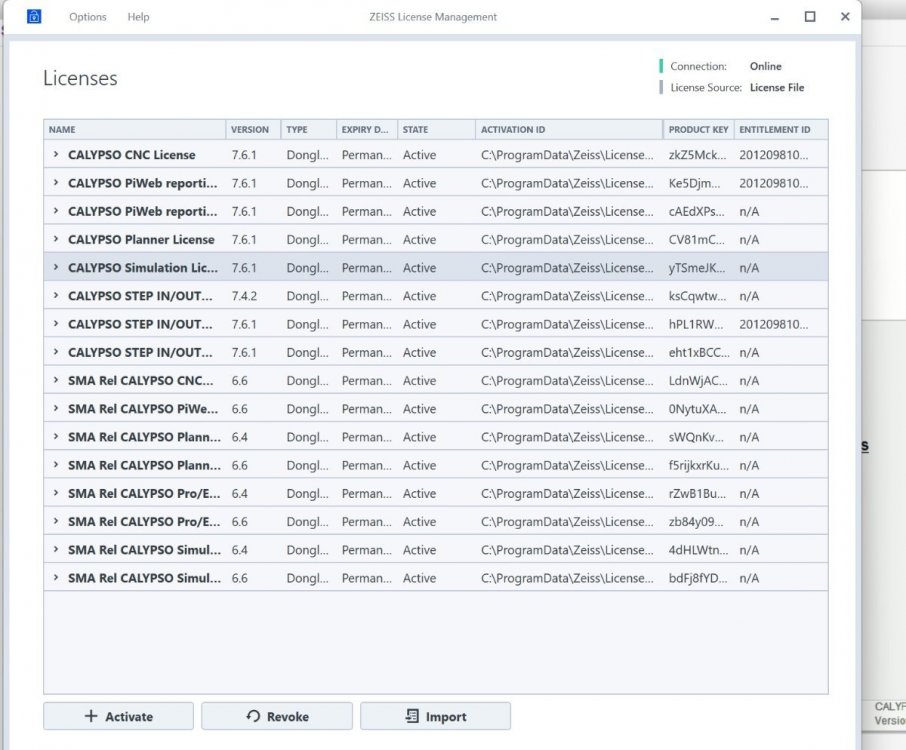Click the PRODUCT KEY column header

coord(697,130)
